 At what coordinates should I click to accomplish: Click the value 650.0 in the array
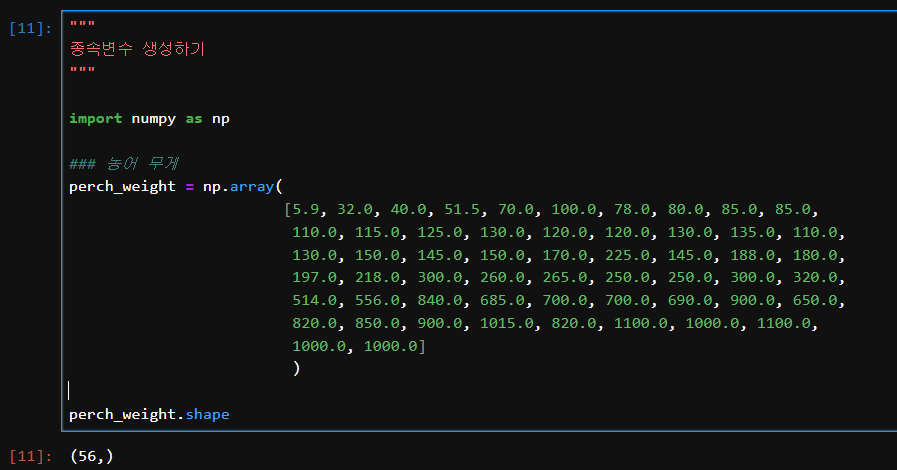815,300
